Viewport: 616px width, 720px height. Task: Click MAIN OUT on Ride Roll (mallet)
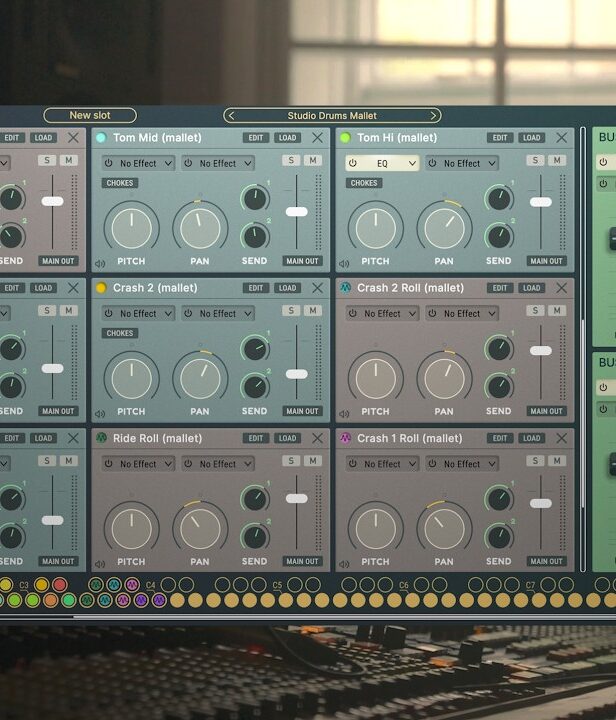(x=302, y=561)
